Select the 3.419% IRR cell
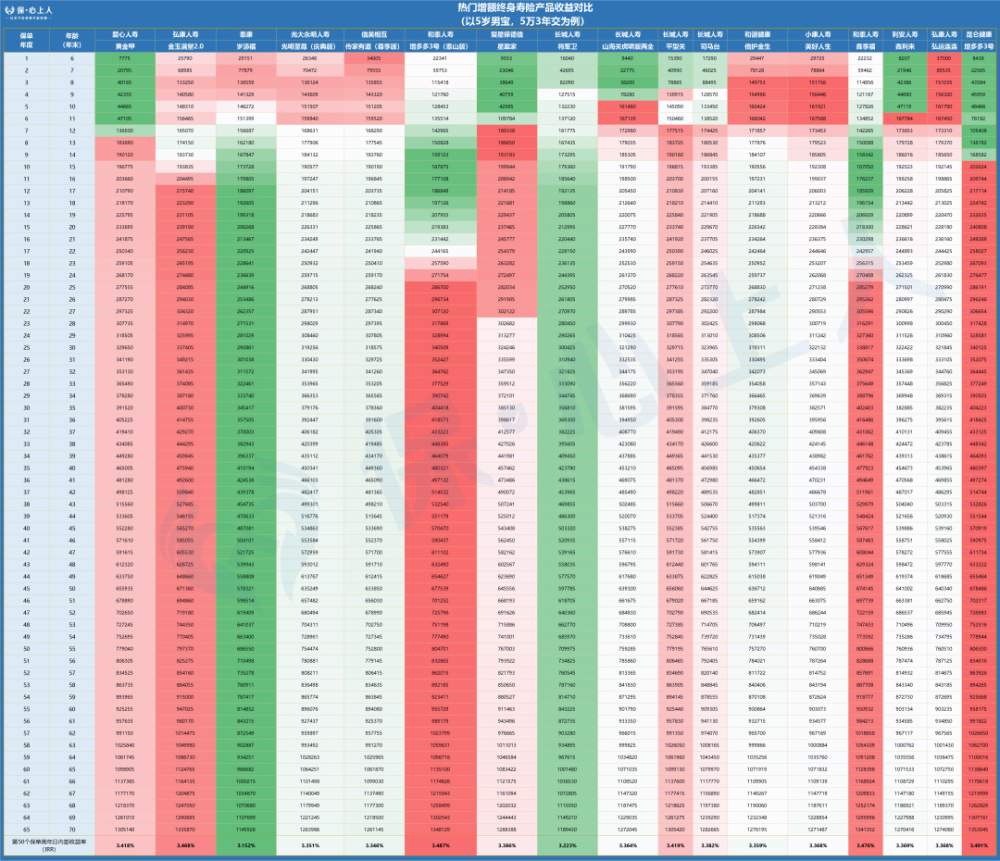Screen dimensions: 1000x861 point(675,845)
